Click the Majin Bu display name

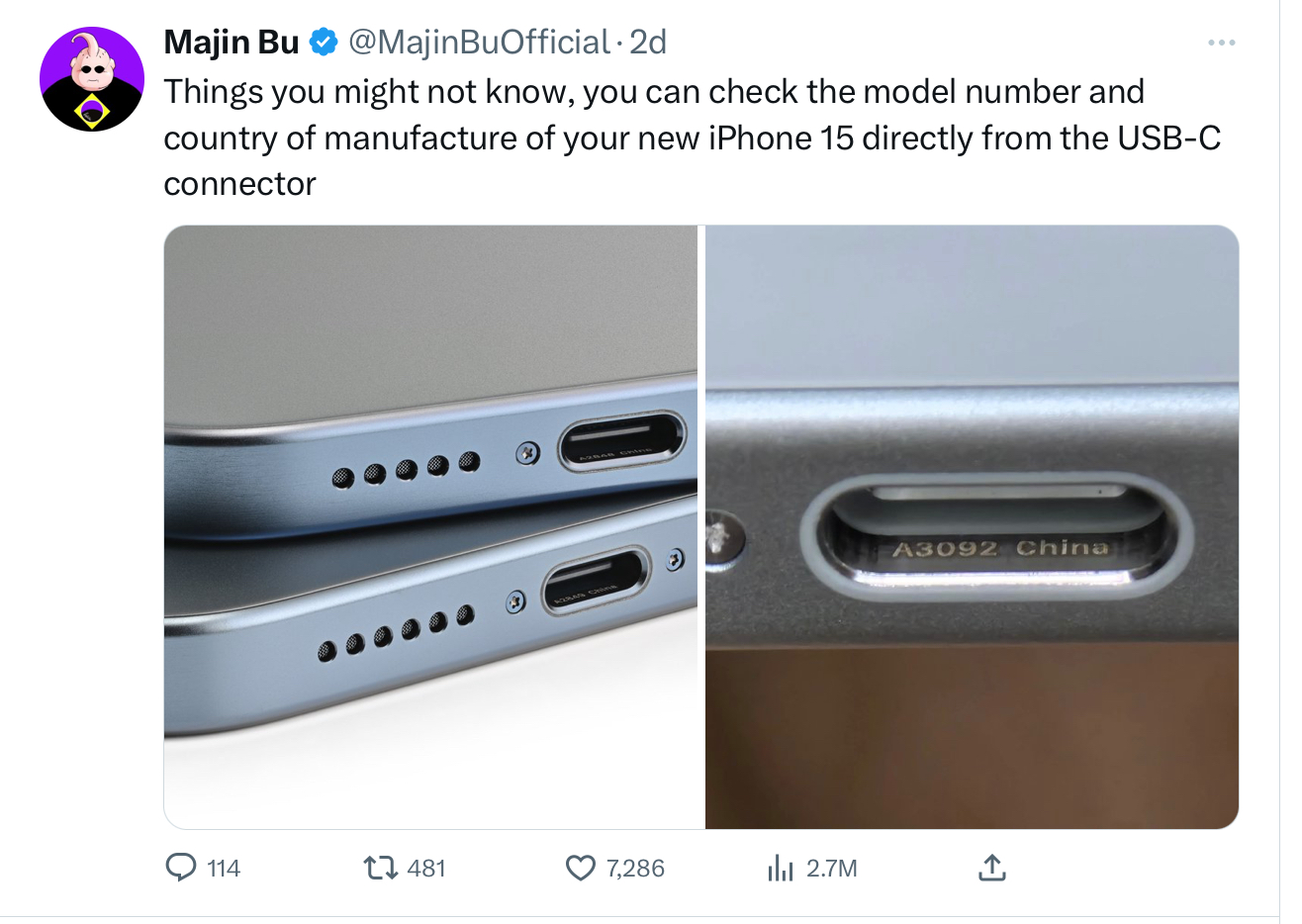232,42
